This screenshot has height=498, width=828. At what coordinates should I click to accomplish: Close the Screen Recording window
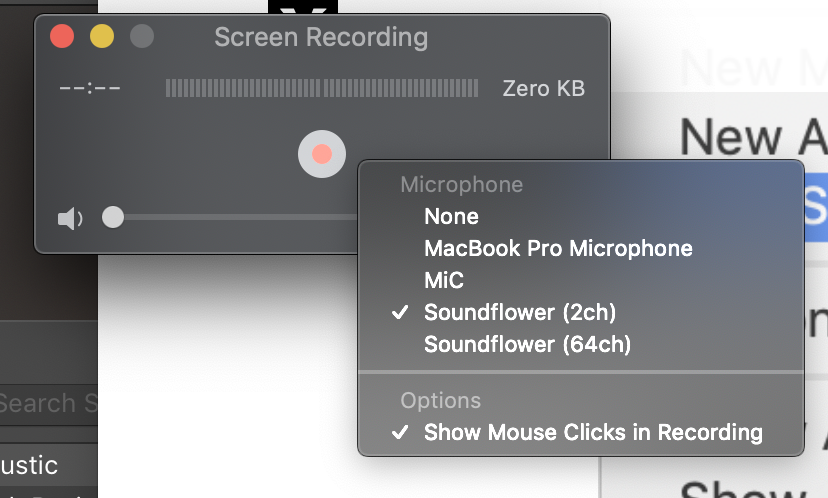(x=62, y=36)
